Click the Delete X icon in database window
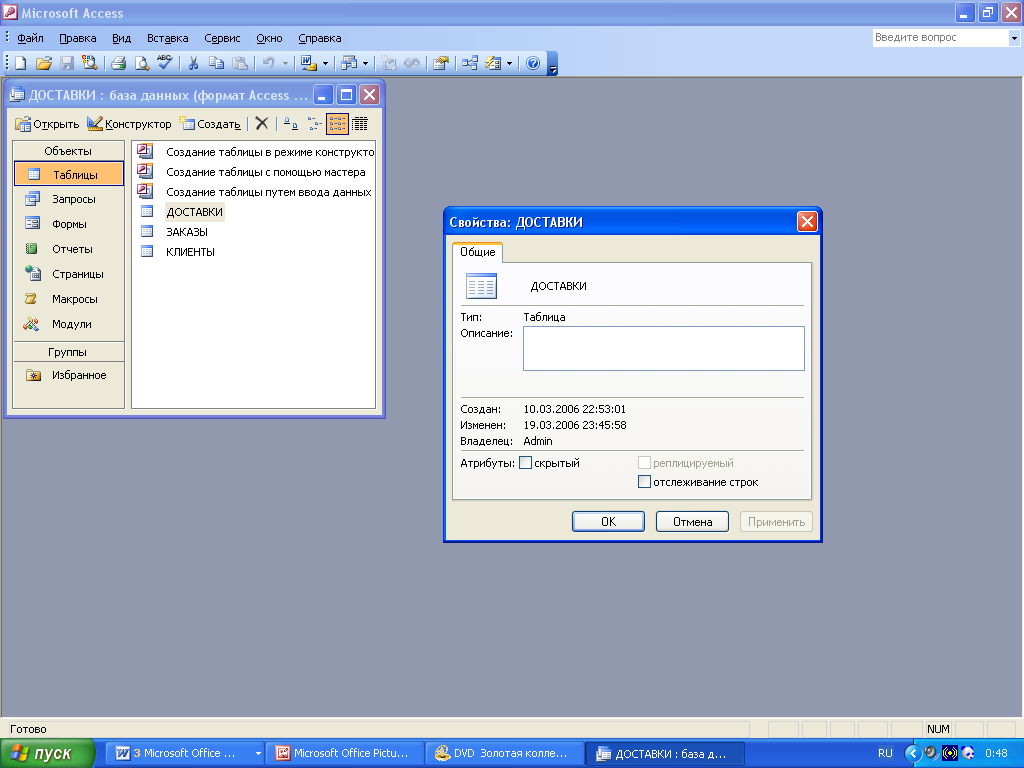This screenshot has width=1024, height=768. 262,123
